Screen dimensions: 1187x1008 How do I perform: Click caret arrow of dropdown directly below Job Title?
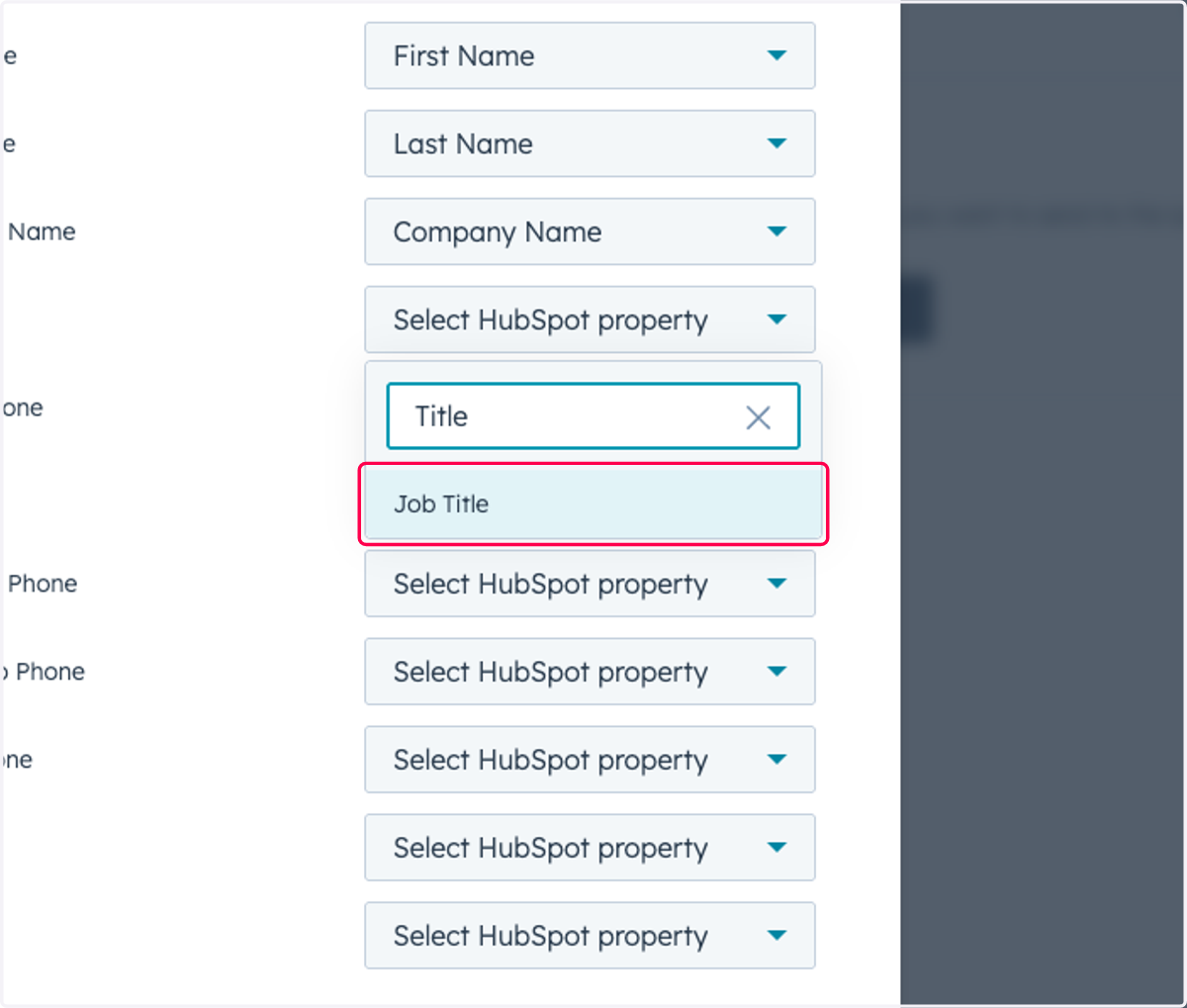click(x=777, y=584)
